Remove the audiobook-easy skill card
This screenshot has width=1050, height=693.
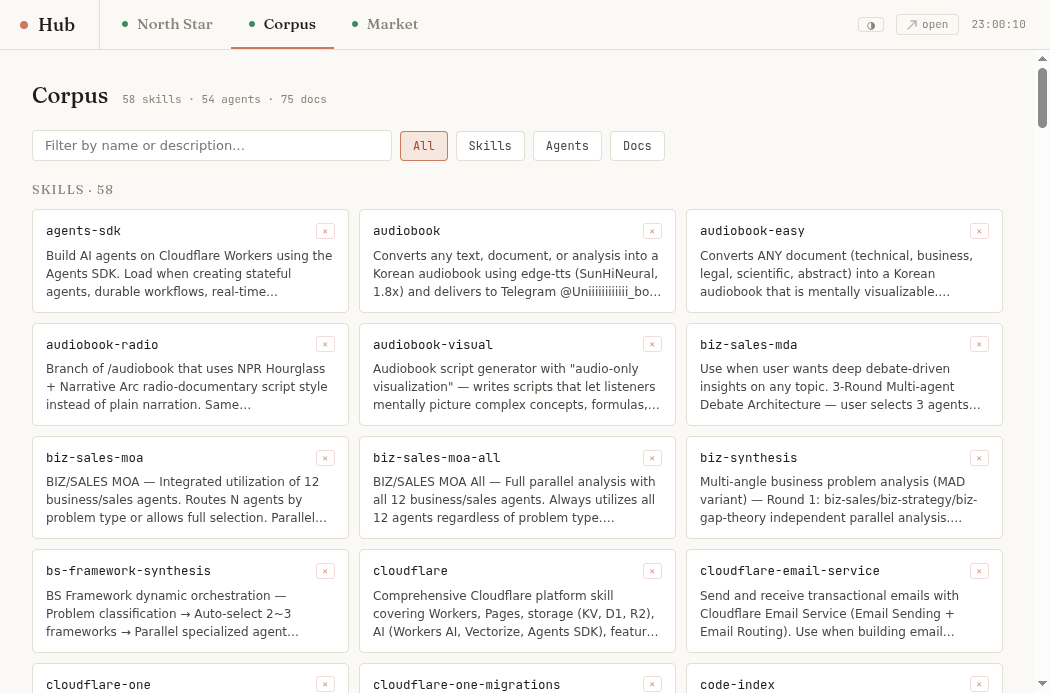pyautogui.click(x=979, y=231)
